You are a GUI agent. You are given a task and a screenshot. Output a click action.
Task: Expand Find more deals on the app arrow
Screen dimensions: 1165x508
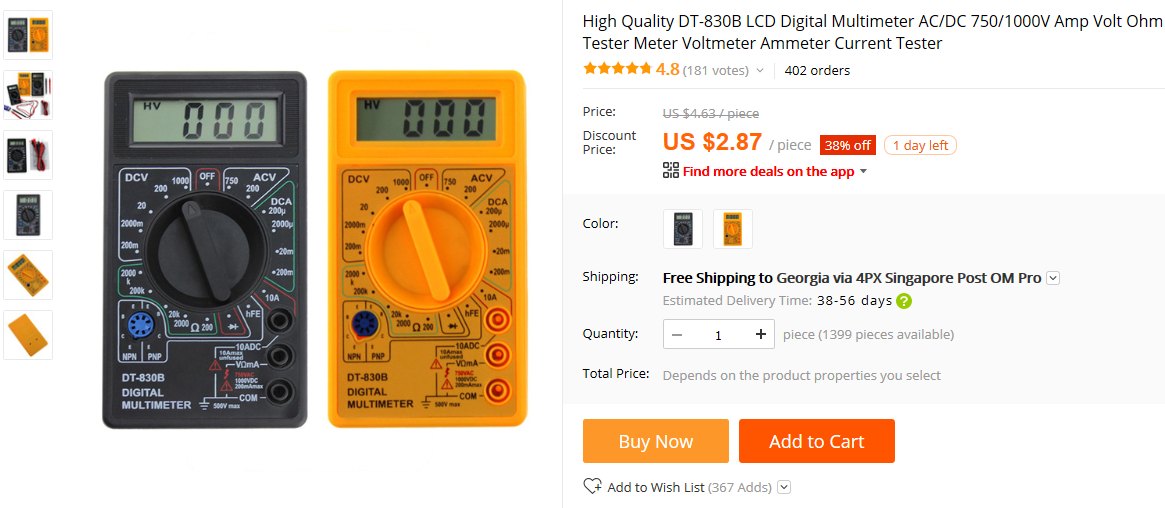click(863, 172)
